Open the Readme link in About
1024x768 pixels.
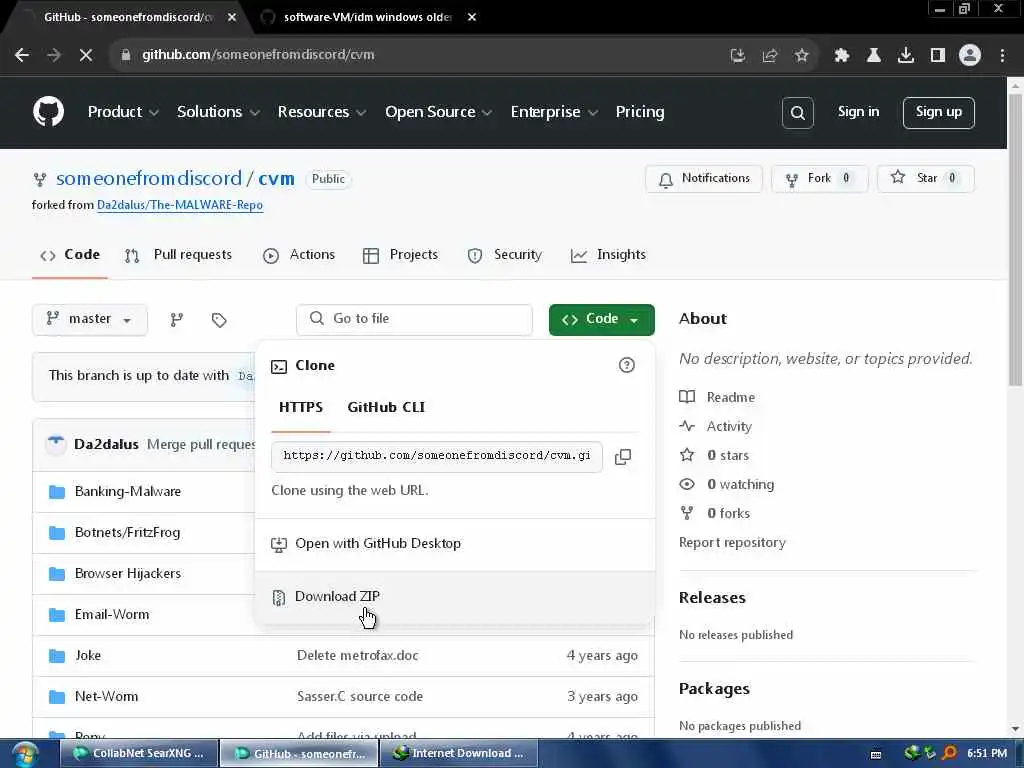pyautogui.click(x=730, y=397)
